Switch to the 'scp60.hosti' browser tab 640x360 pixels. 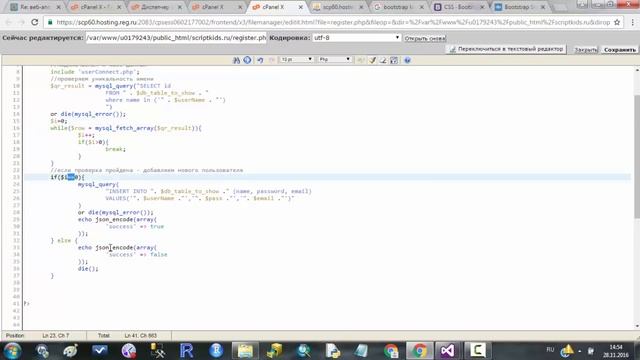pos(338,7)
